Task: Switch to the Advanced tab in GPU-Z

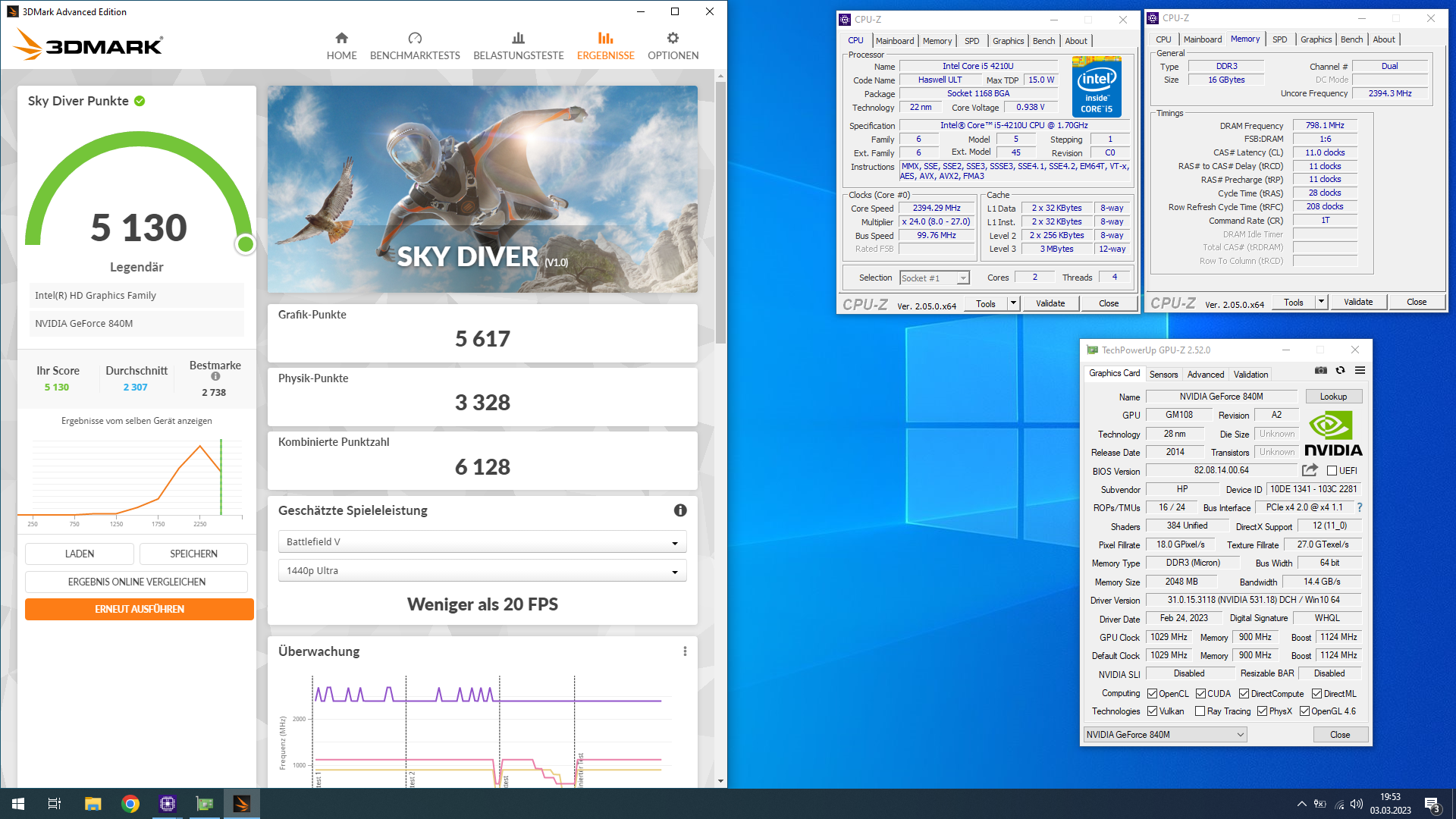Action: point(1206,375)
